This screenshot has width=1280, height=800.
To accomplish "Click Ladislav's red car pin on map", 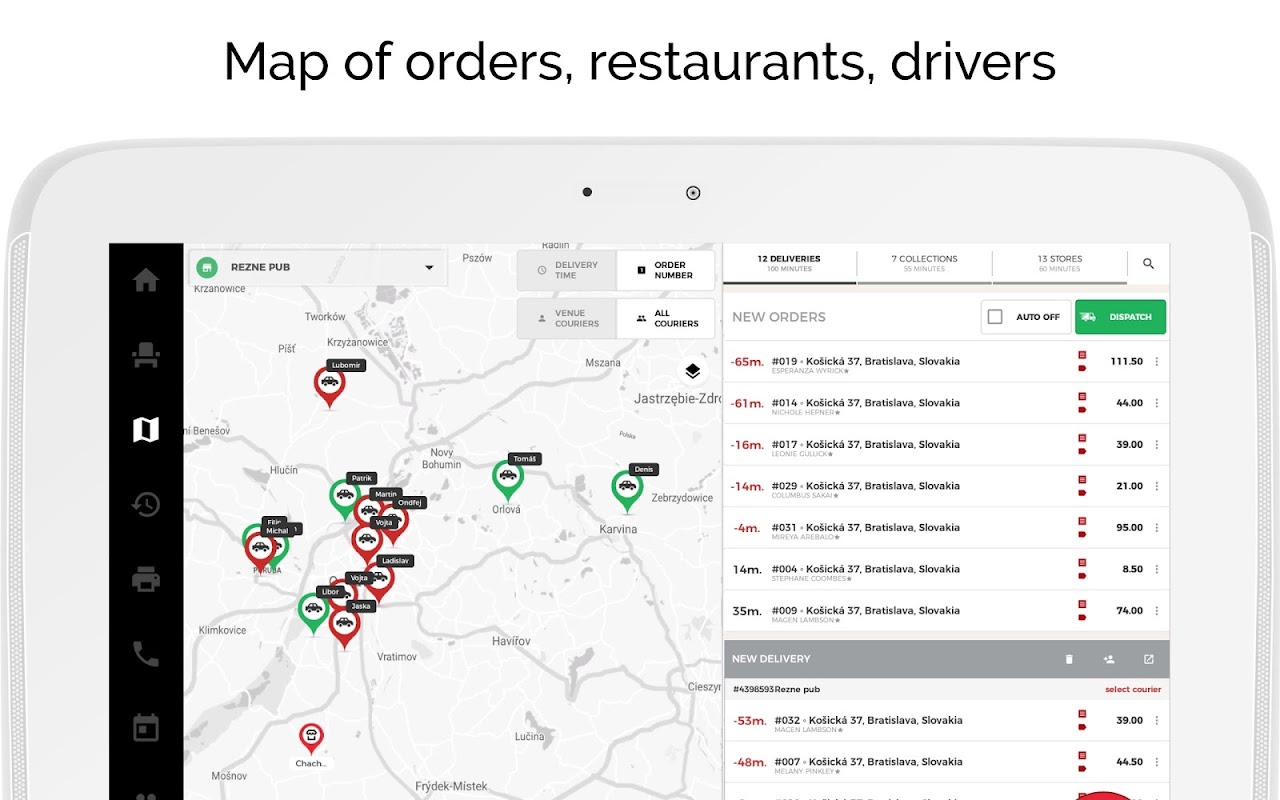I will coord(378,581).
